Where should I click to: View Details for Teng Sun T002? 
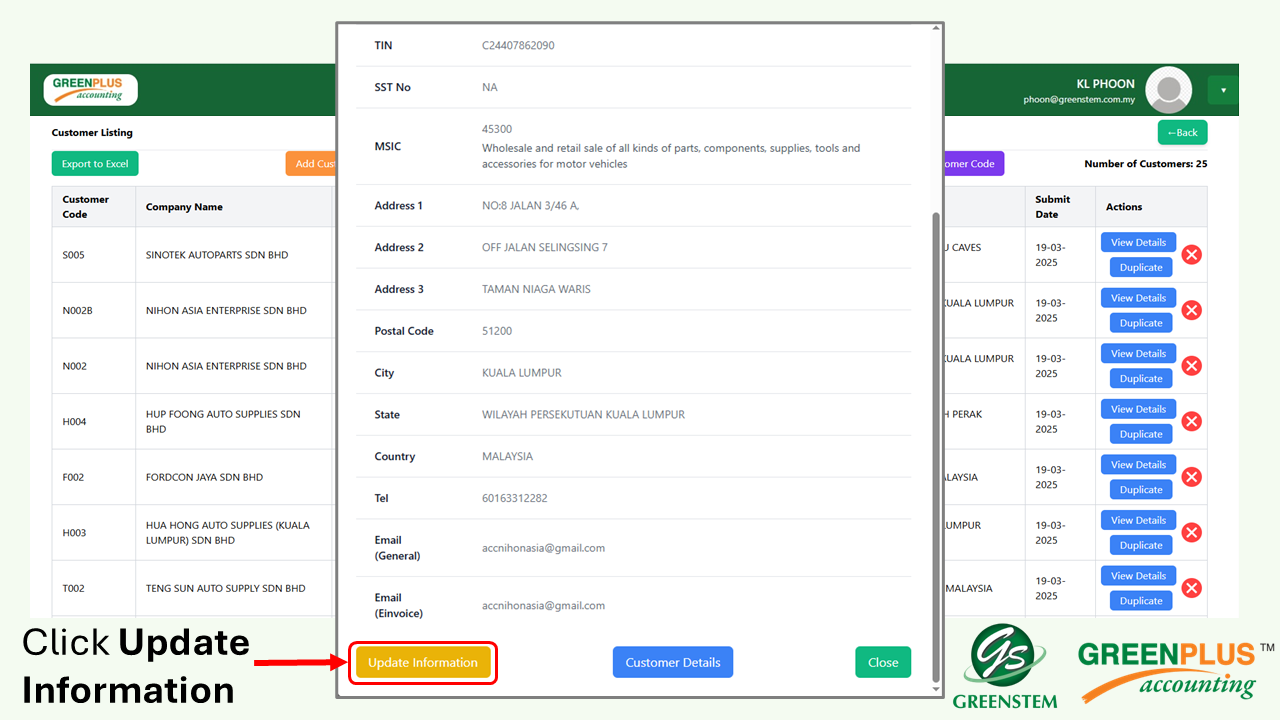(1138, 575)
